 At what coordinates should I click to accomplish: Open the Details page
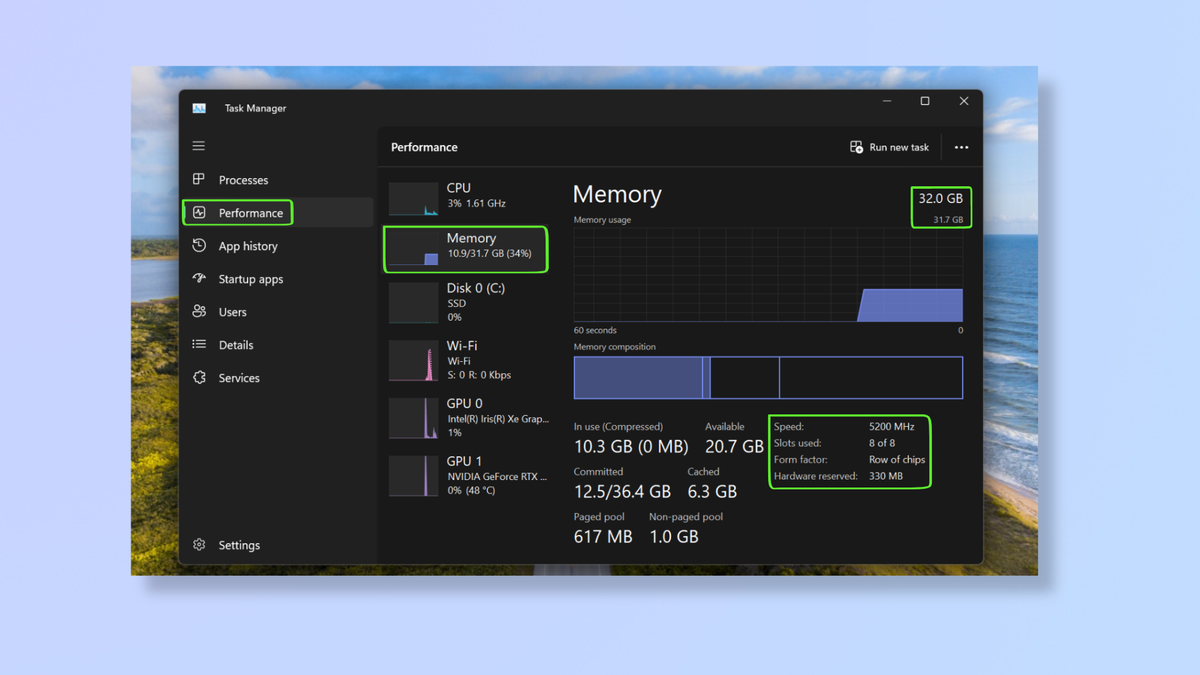pos(278,345)
